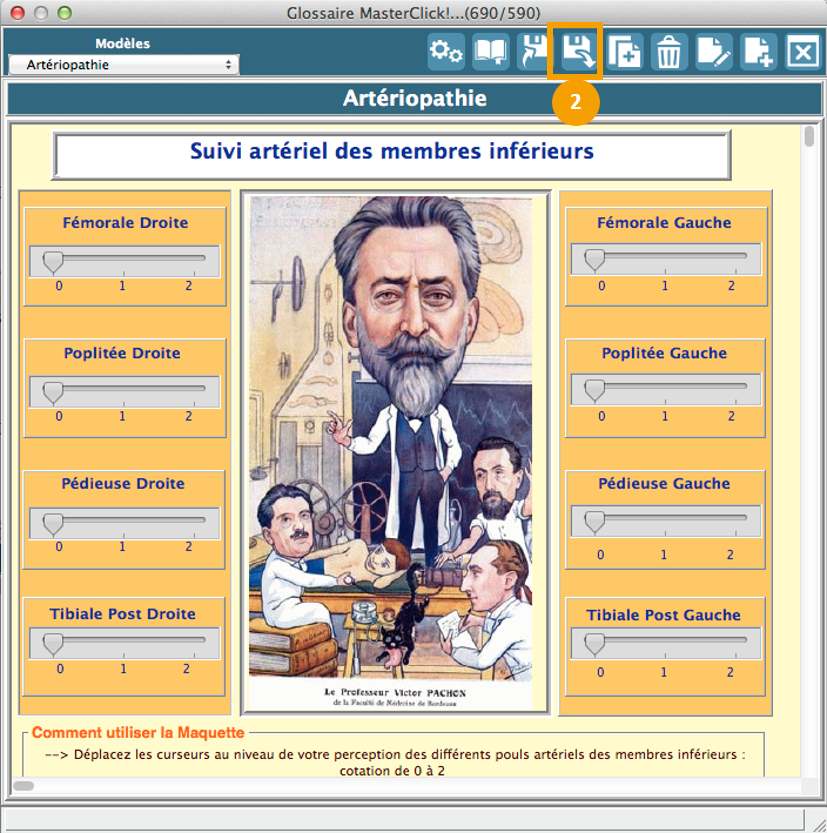Click the Pédieuse Gauche slider
Viewport: 827px width, 833px height.
click(x=664, y=520)
